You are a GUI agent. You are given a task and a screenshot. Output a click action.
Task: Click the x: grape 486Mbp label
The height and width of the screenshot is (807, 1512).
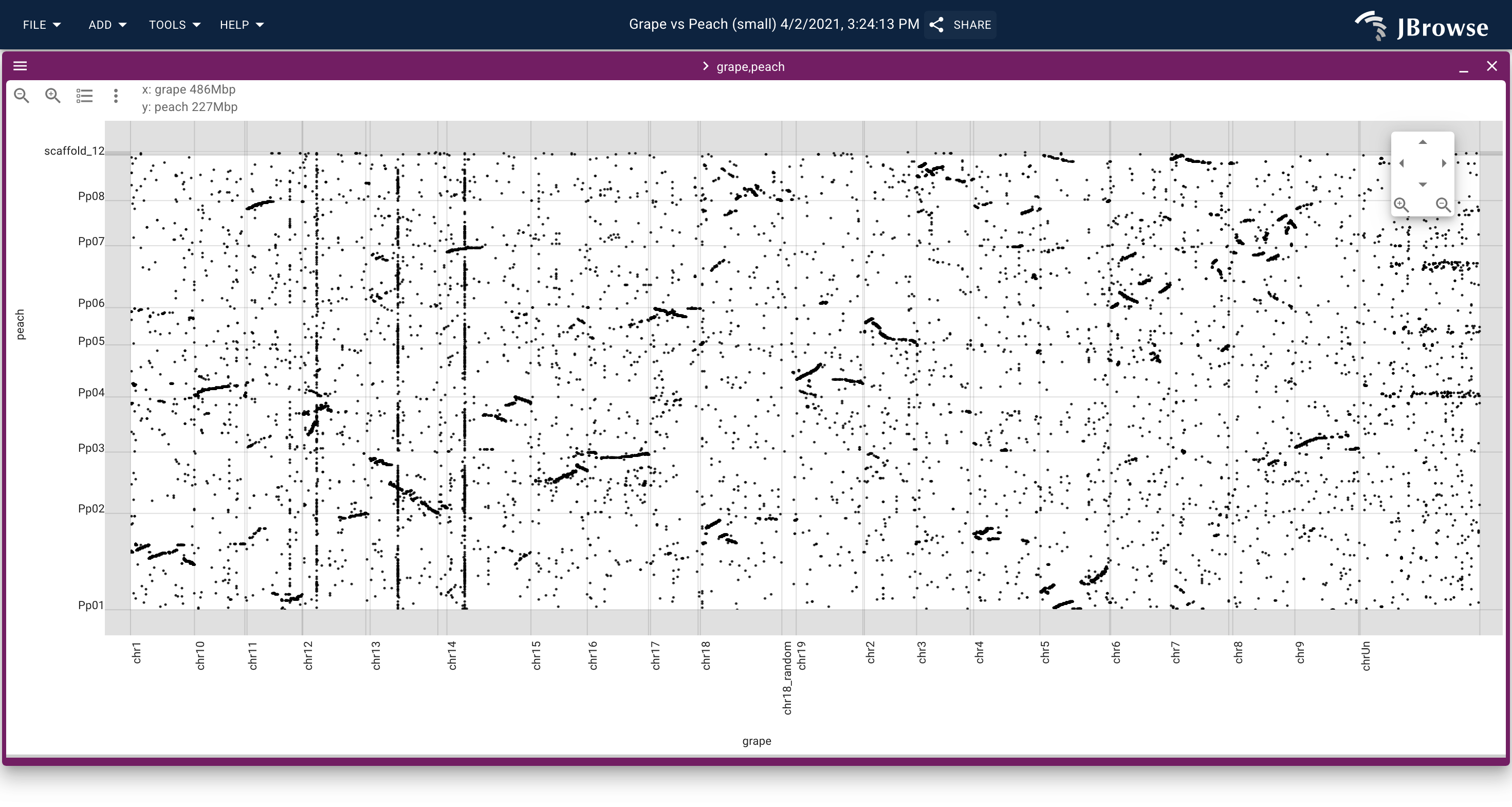(189, 89)
